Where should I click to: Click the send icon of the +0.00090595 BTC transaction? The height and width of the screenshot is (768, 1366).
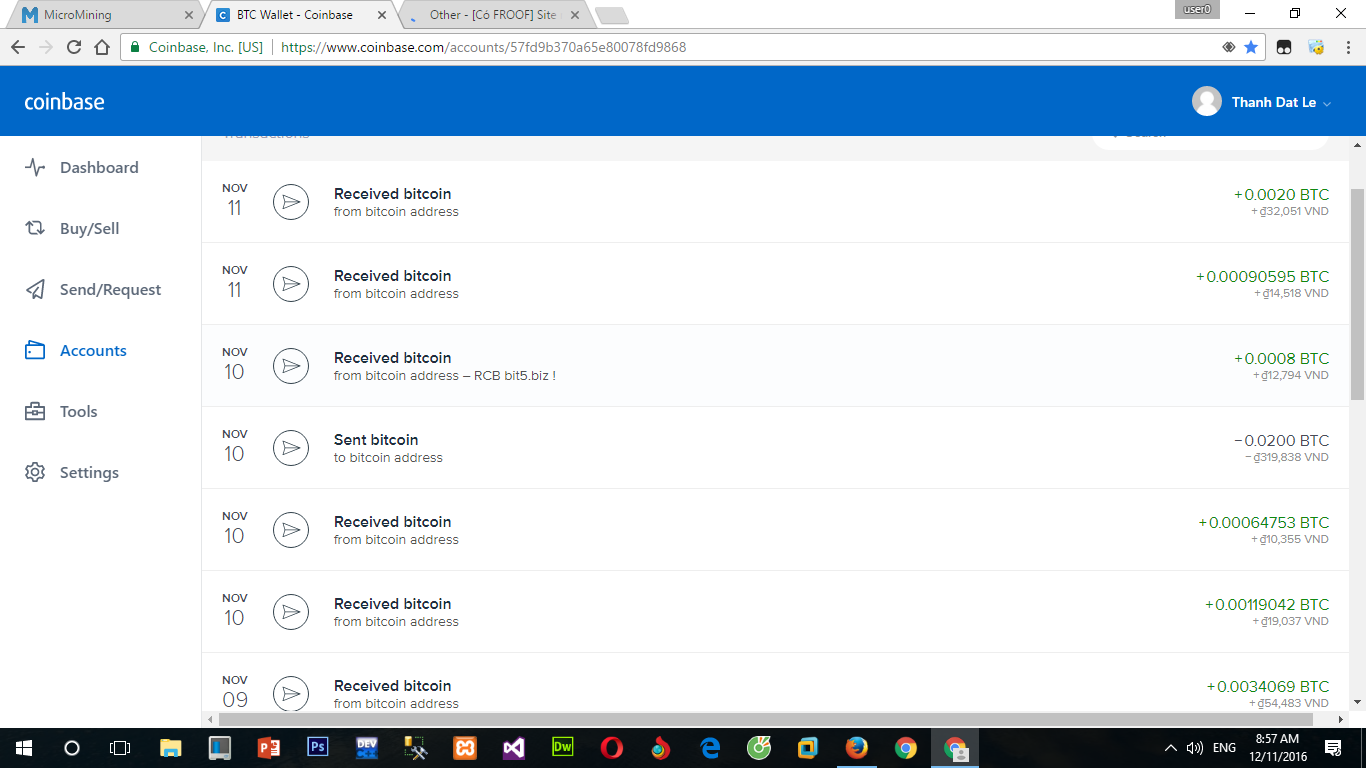(x=291, y=284)
